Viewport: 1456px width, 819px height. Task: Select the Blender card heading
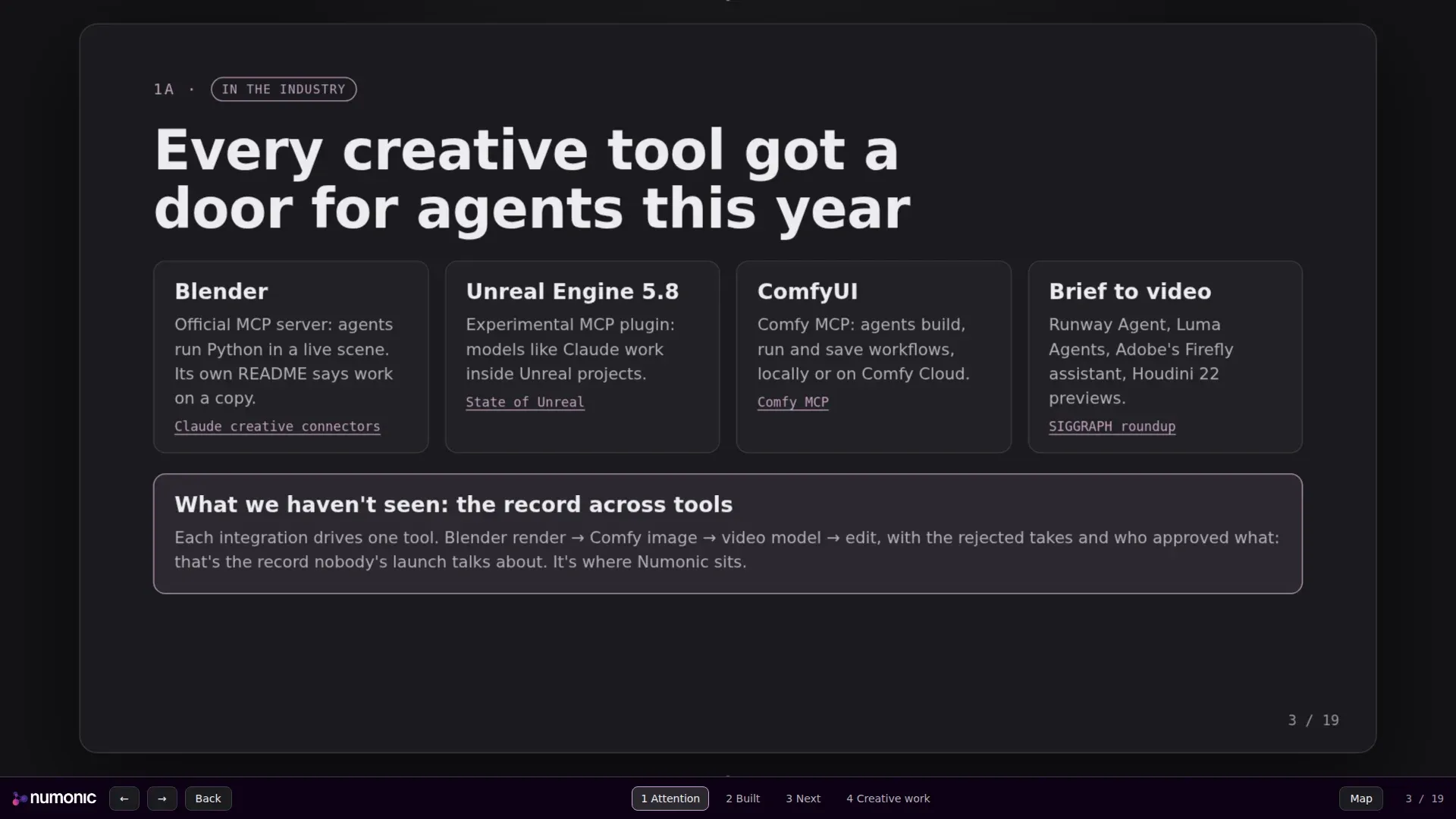point(221,291)
